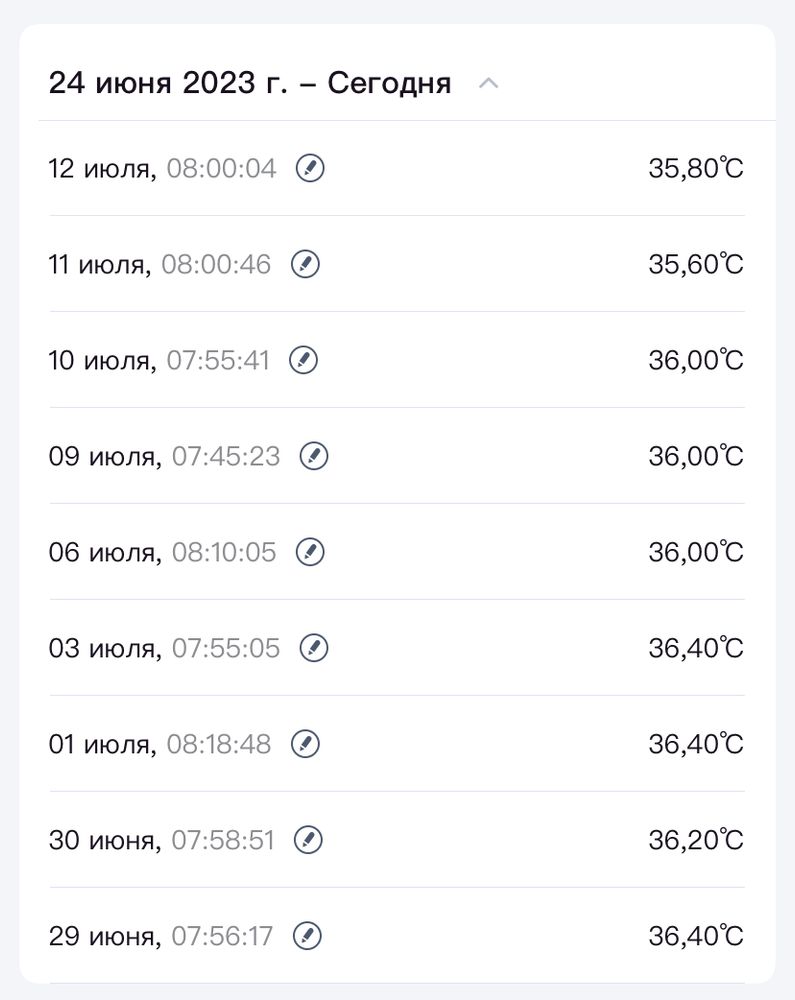Click the 08:00:46 timestamp
795x1000 pixels.
(x=216, y=264)
